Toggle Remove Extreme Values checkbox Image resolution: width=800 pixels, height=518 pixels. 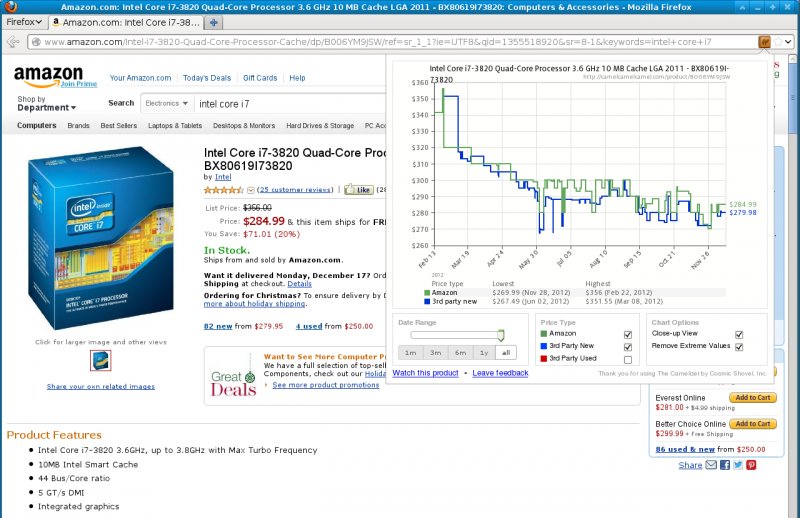739,347
